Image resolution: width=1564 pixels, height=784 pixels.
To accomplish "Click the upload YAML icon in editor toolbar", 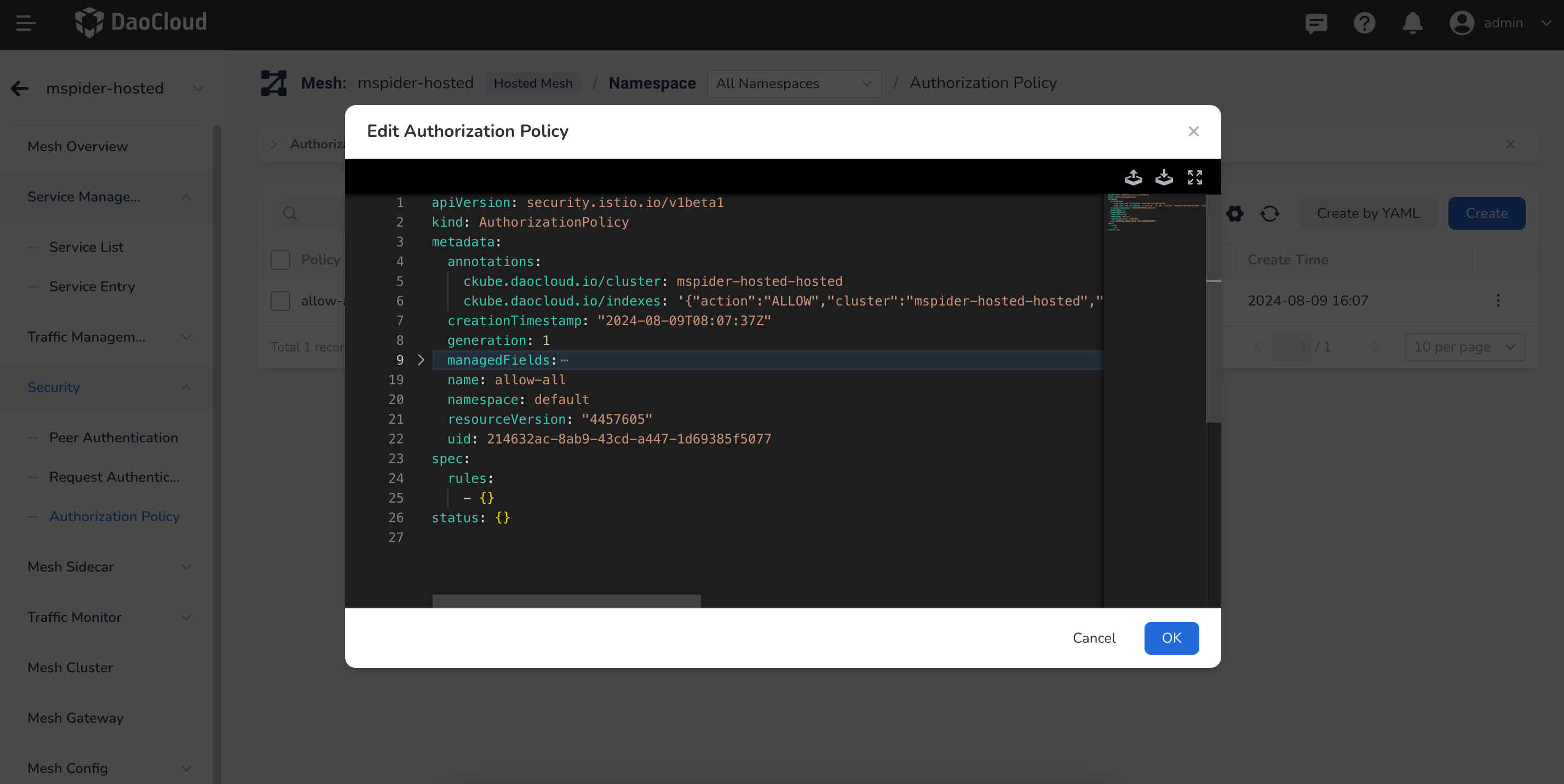I will pyautogui.click(x=1133, y=177).
